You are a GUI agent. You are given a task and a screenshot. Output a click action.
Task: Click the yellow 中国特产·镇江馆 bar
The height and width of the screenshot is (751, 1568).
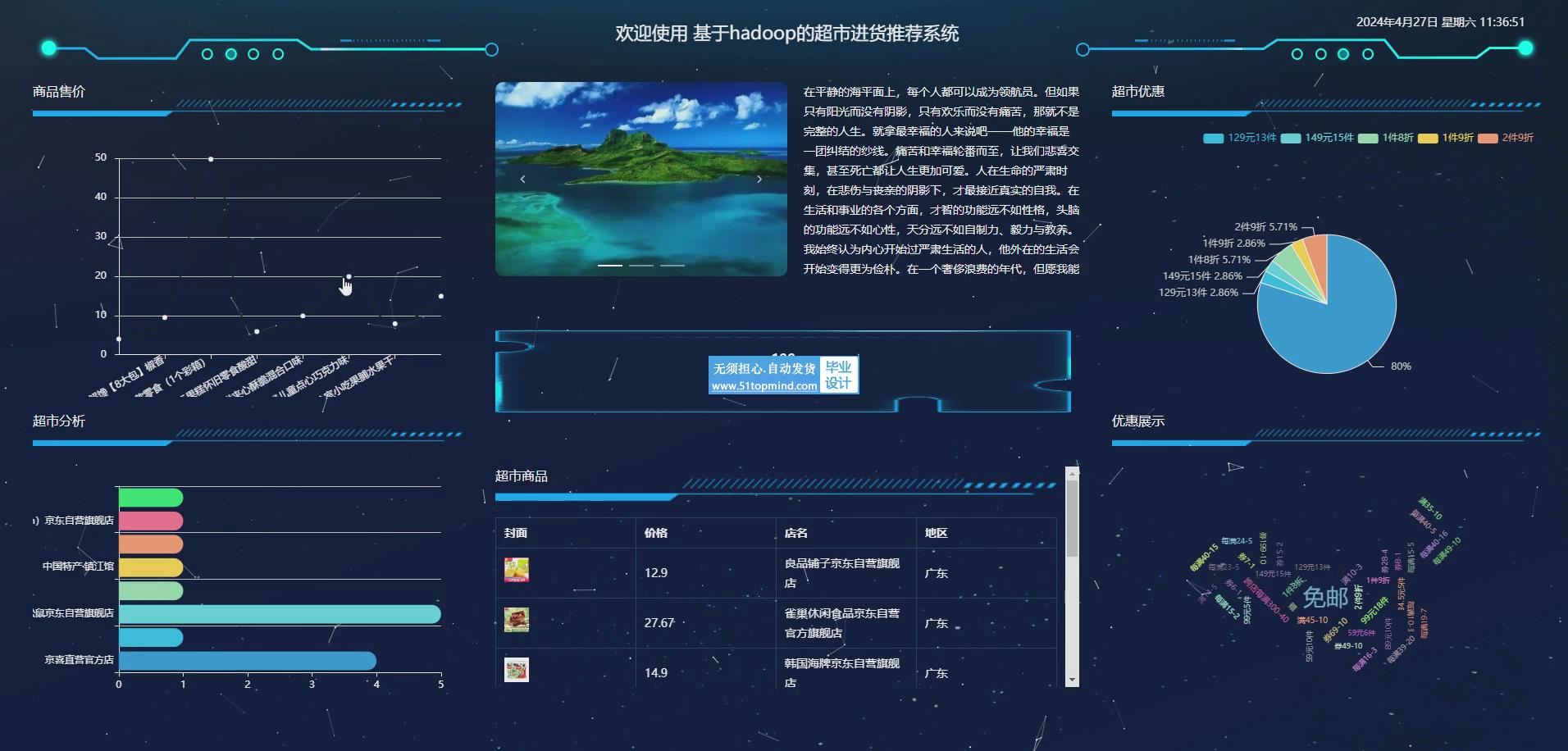(151, 567)
